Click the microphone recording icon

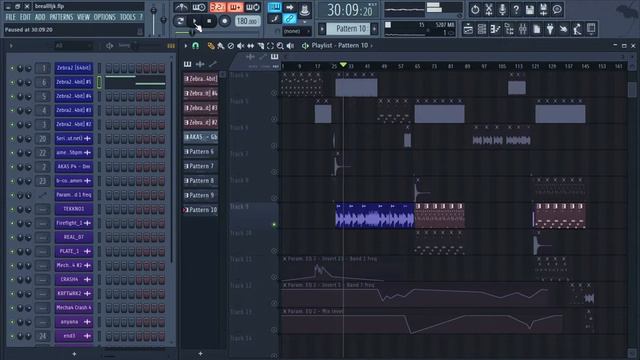[x=502, y=9]
